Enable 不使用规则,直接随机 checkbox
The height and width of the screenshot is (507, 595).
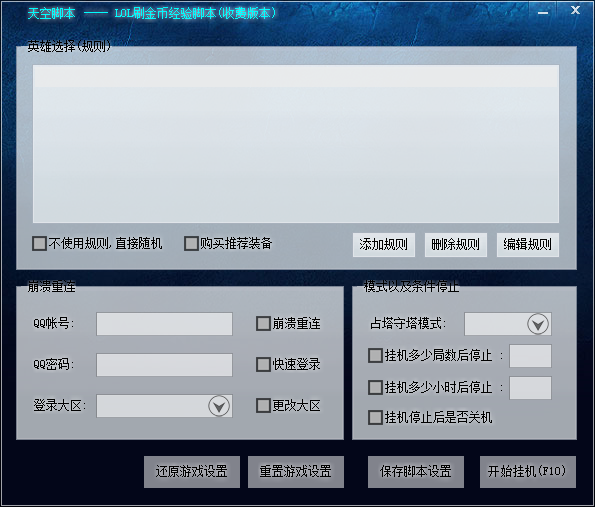(x=39, y=244)
